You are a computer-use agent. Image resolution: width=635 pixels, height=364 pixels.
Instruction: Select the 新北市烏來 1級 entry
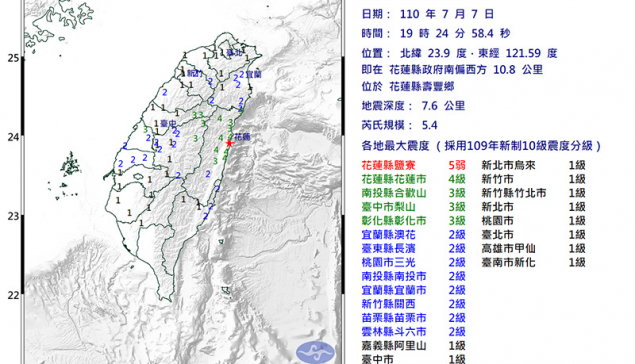click(533, 165)
